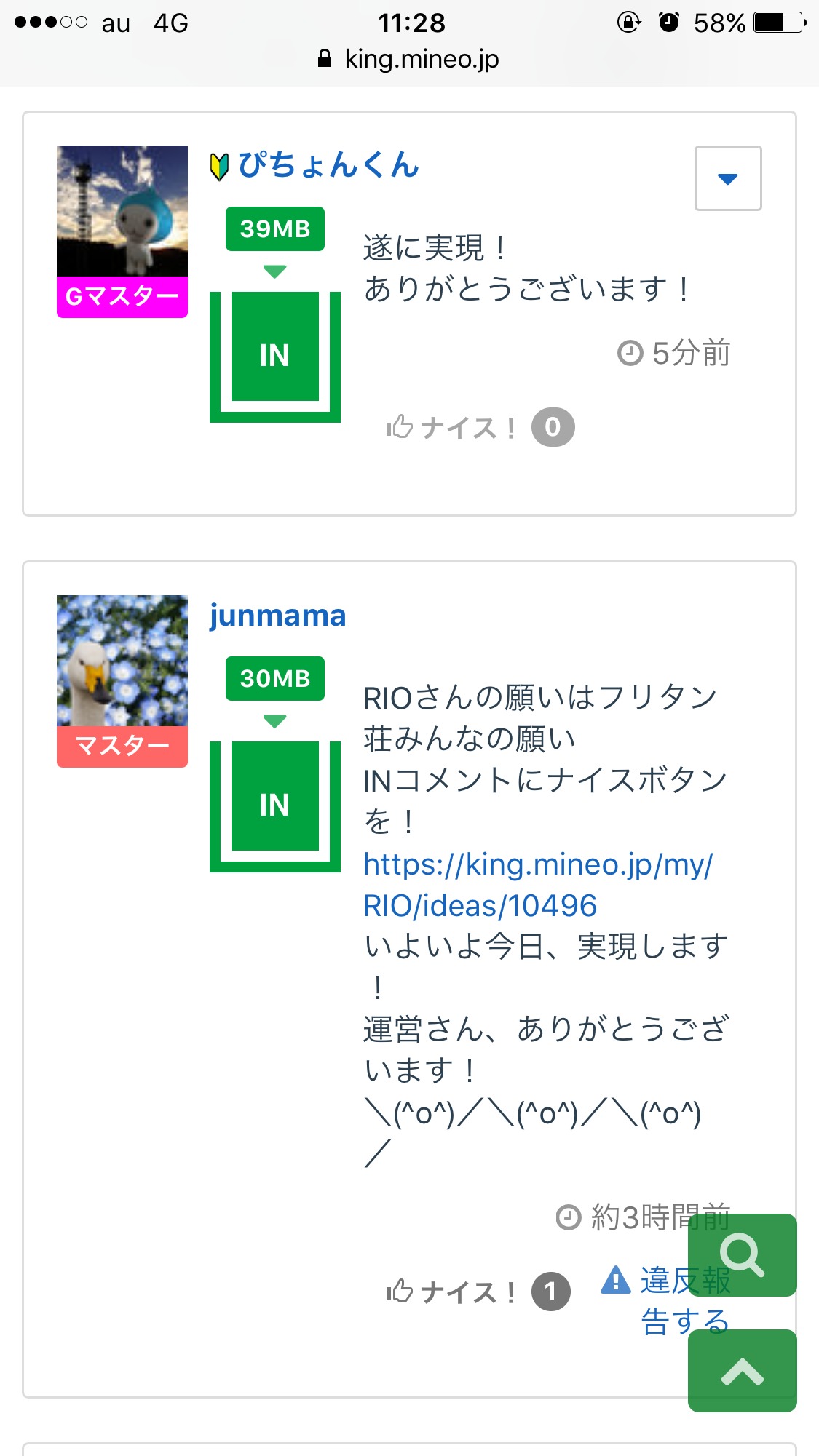Image resolution: width=819 pixels, height=1456 pixels.
Task: Tap the green IN chip box on ぴちょんくん's comment
Action: tap(274, 355)
